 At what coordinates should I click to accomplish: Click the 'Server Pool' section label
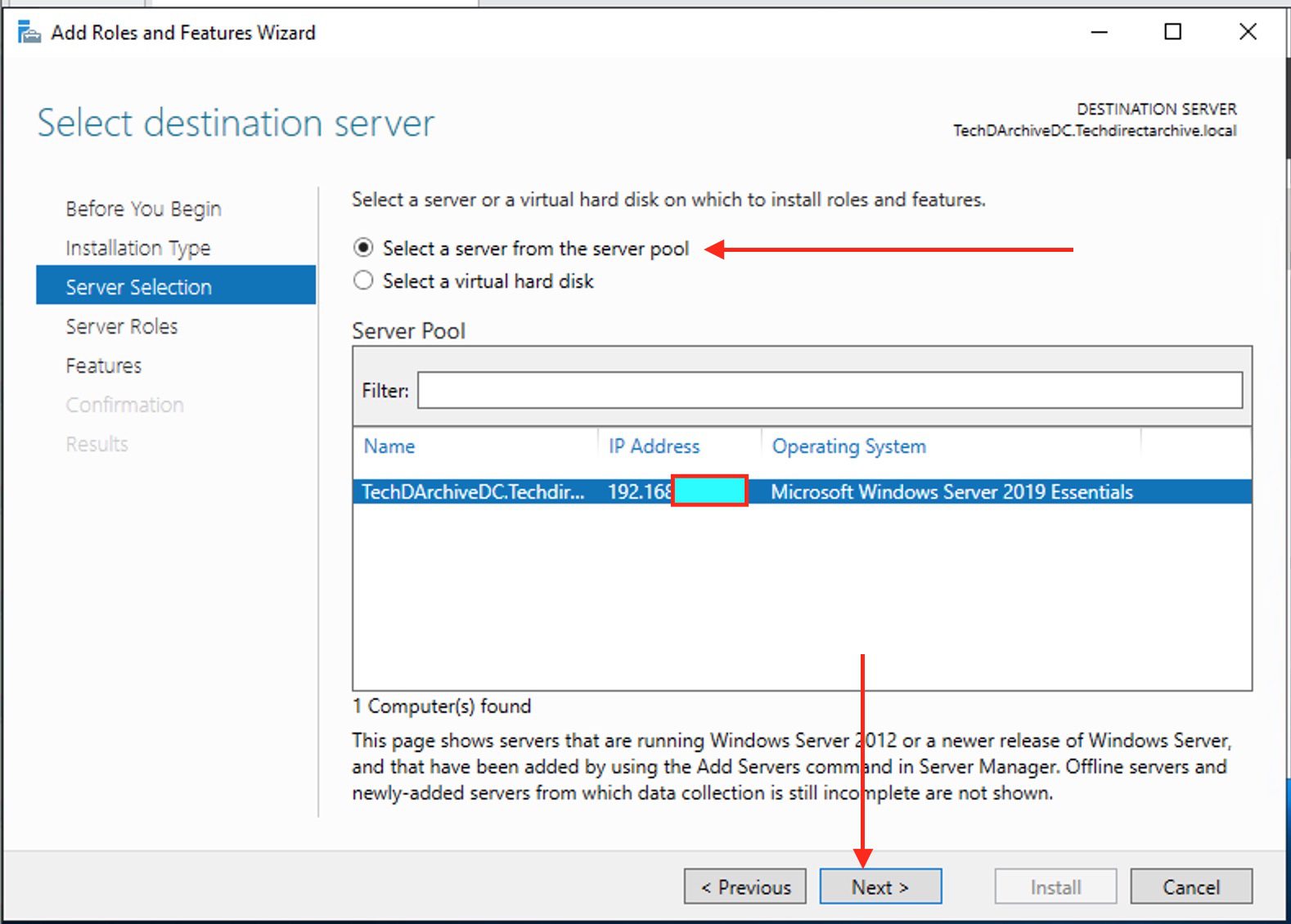click(x=408, y=330)
